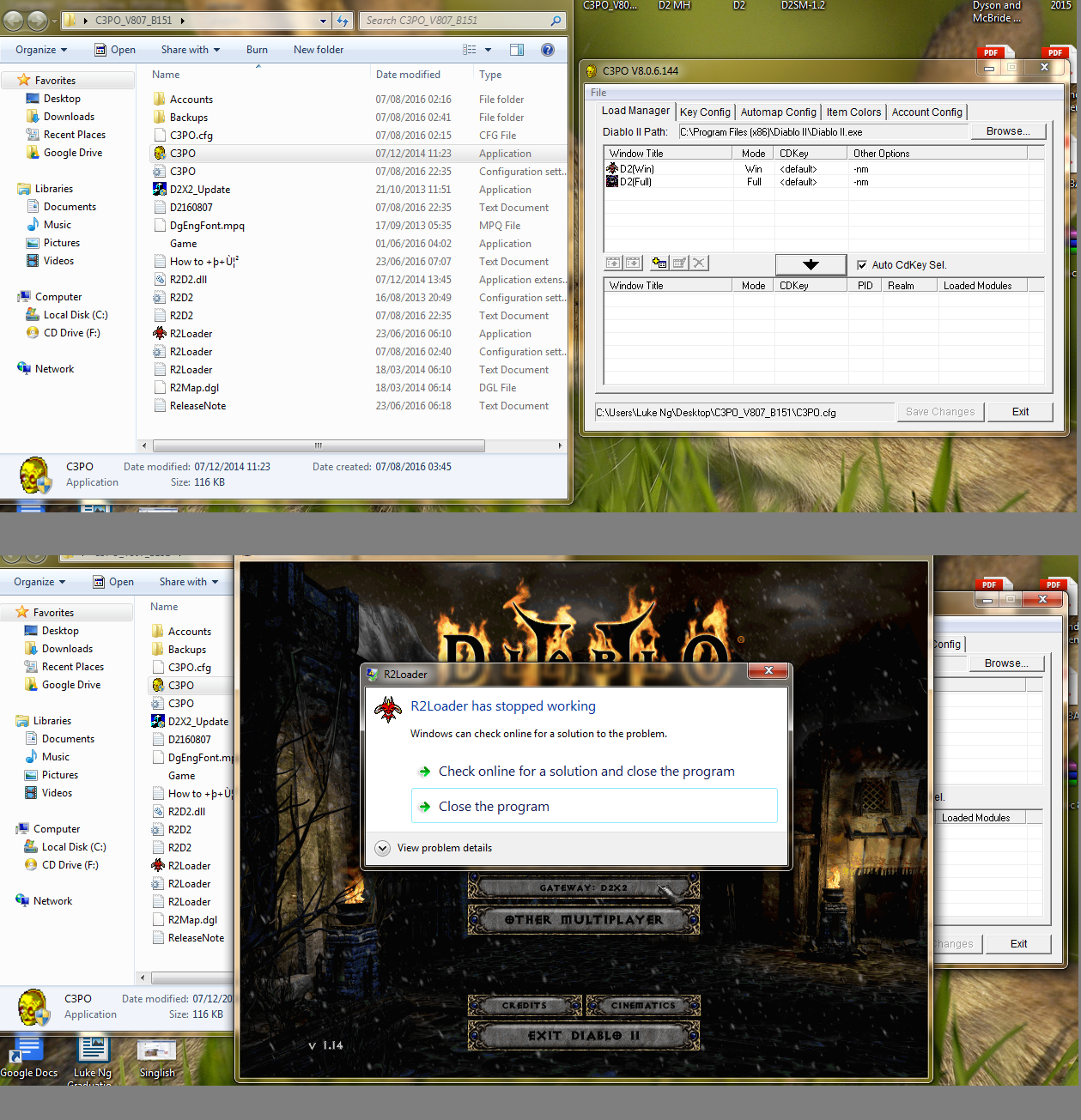Viewport: 1081px width, 1120px height.
Task: Click the R2D2.dll file icon in upper list
Action: tap(160, 280)
